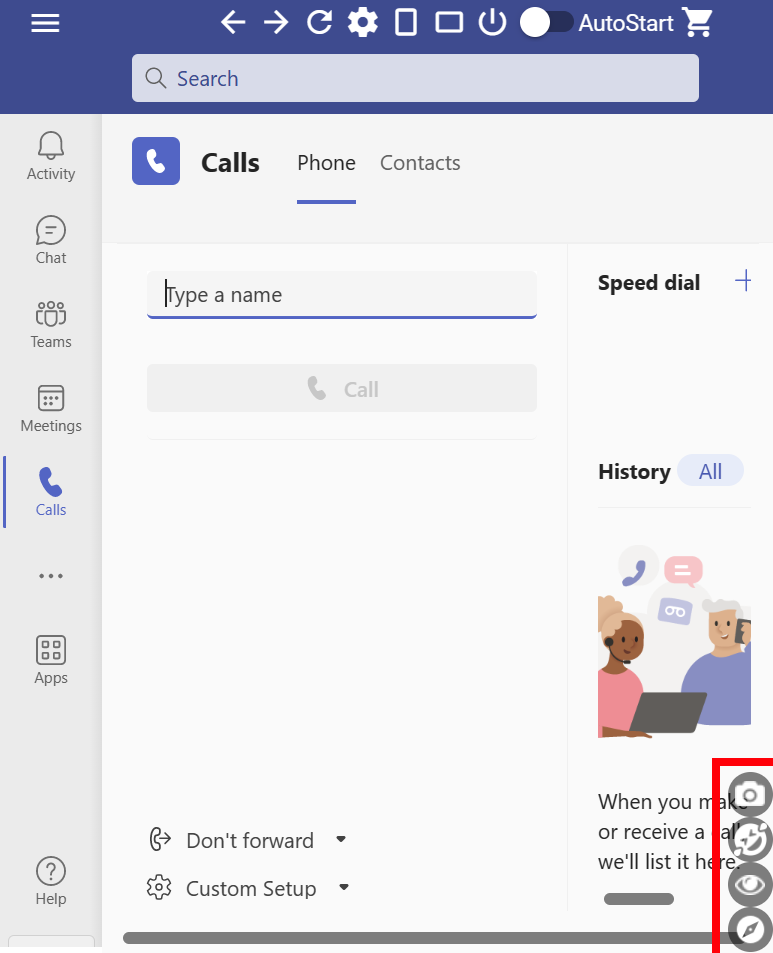Click the Type a name field
This screenshot has height=953, width=773.
point(341,295)
